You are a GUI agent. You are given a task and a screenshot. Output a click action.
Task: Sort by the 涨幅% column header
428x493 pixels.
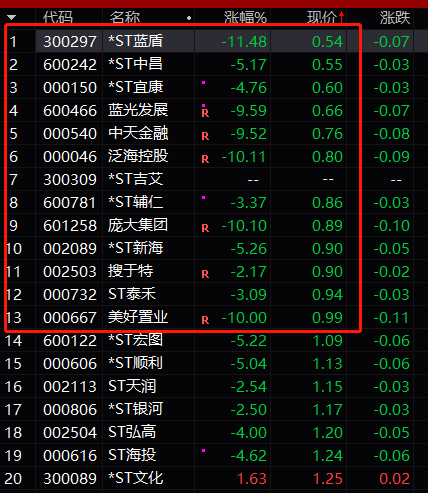[245, 17]
